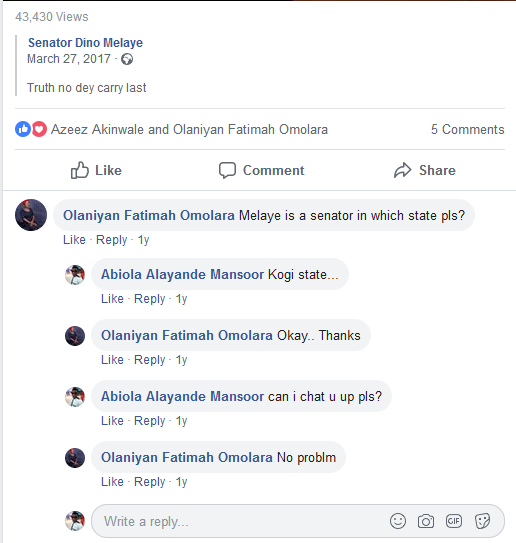Click the Comment button under the post
516x543 pixels.
[x=261, y=170]
